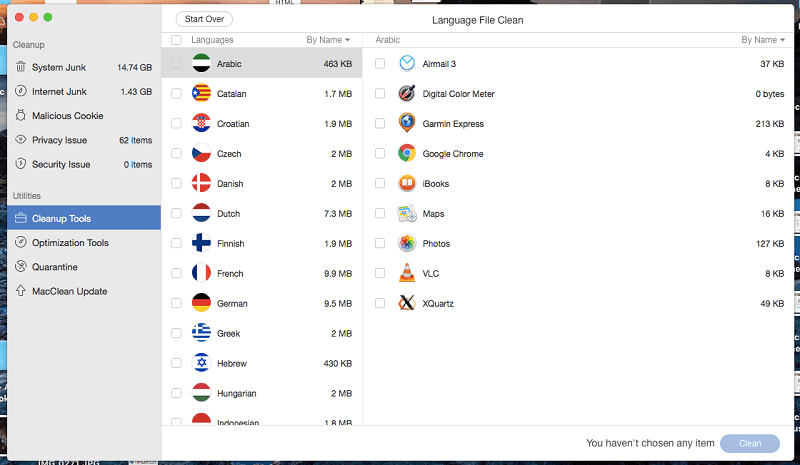800x465 pixels.
Task: Click the Clean button
Action: [x=749, y=443]
